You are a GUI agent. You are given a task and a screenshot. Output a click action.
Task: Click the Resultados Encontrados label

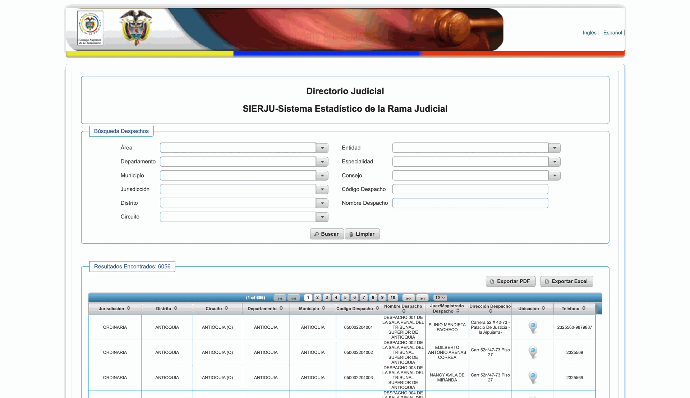point(132,267)
